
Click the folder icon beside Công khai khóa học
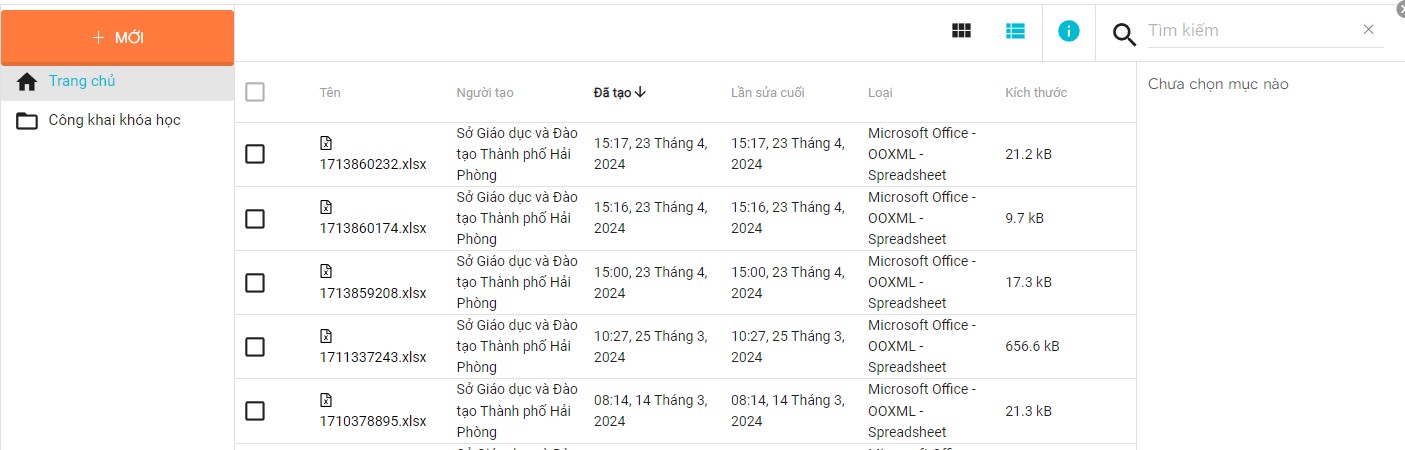[27, 121]
